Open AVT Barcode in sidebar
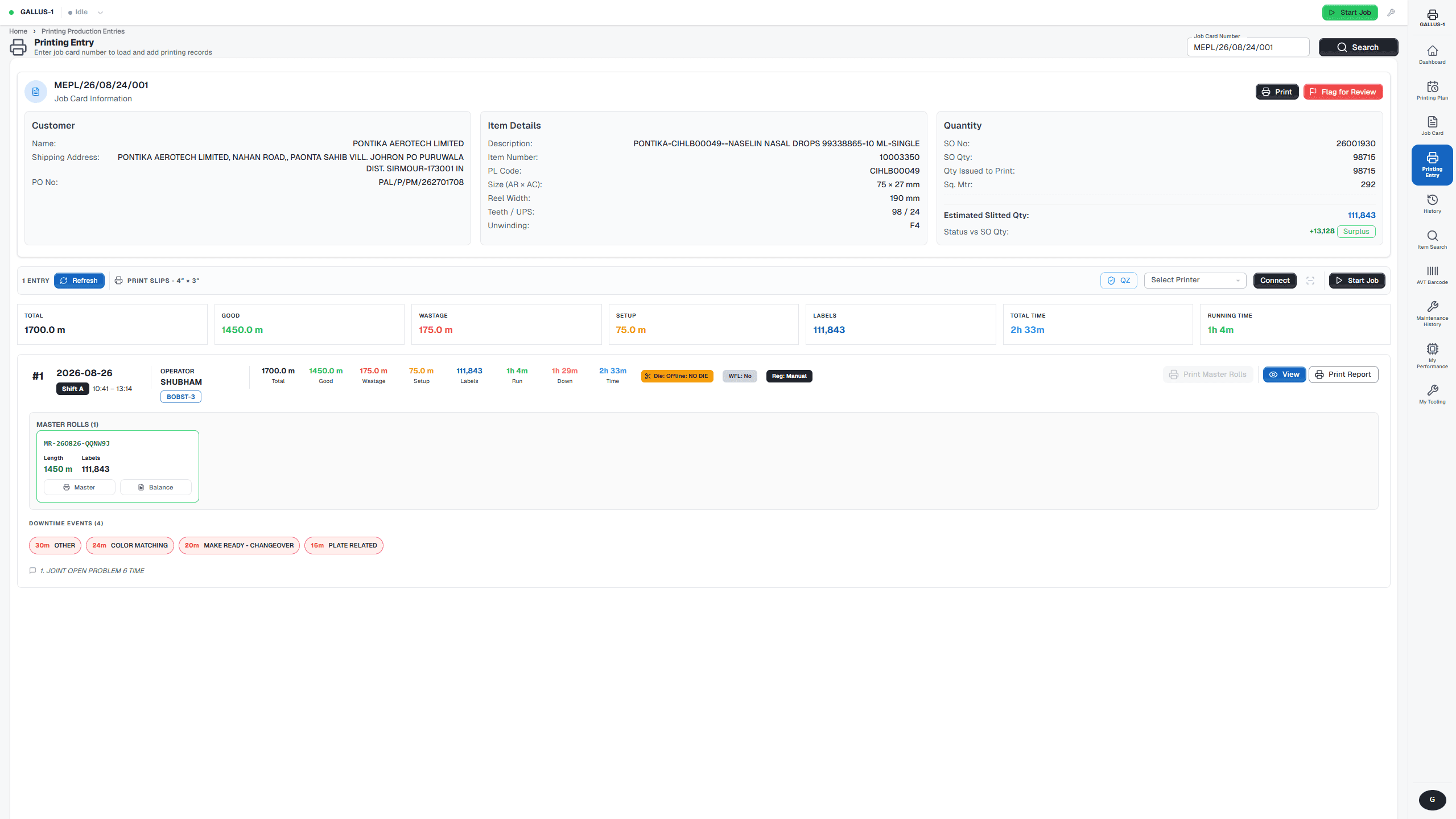This screenshot has width=1456, height=819. (x=1432, y=275)
